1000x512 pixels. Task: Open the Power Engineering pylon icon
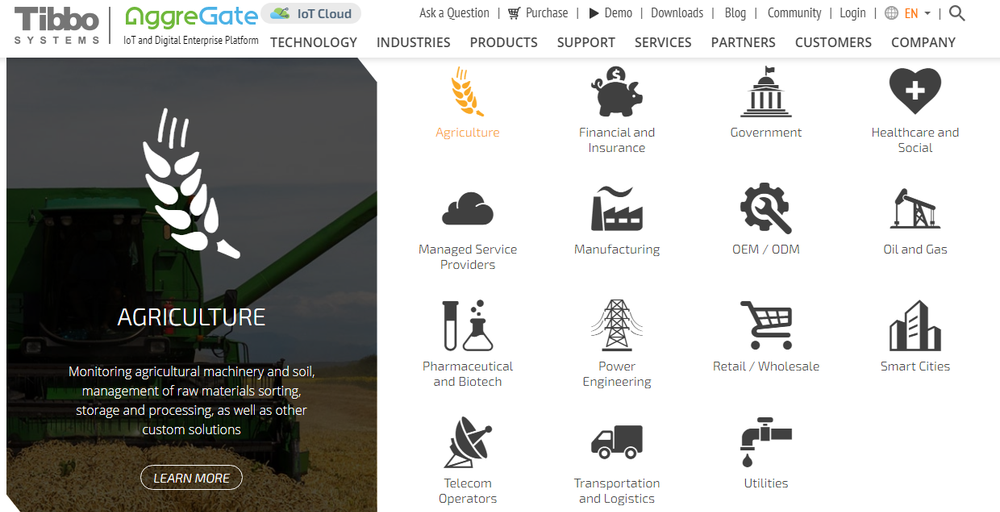[616, 325]
